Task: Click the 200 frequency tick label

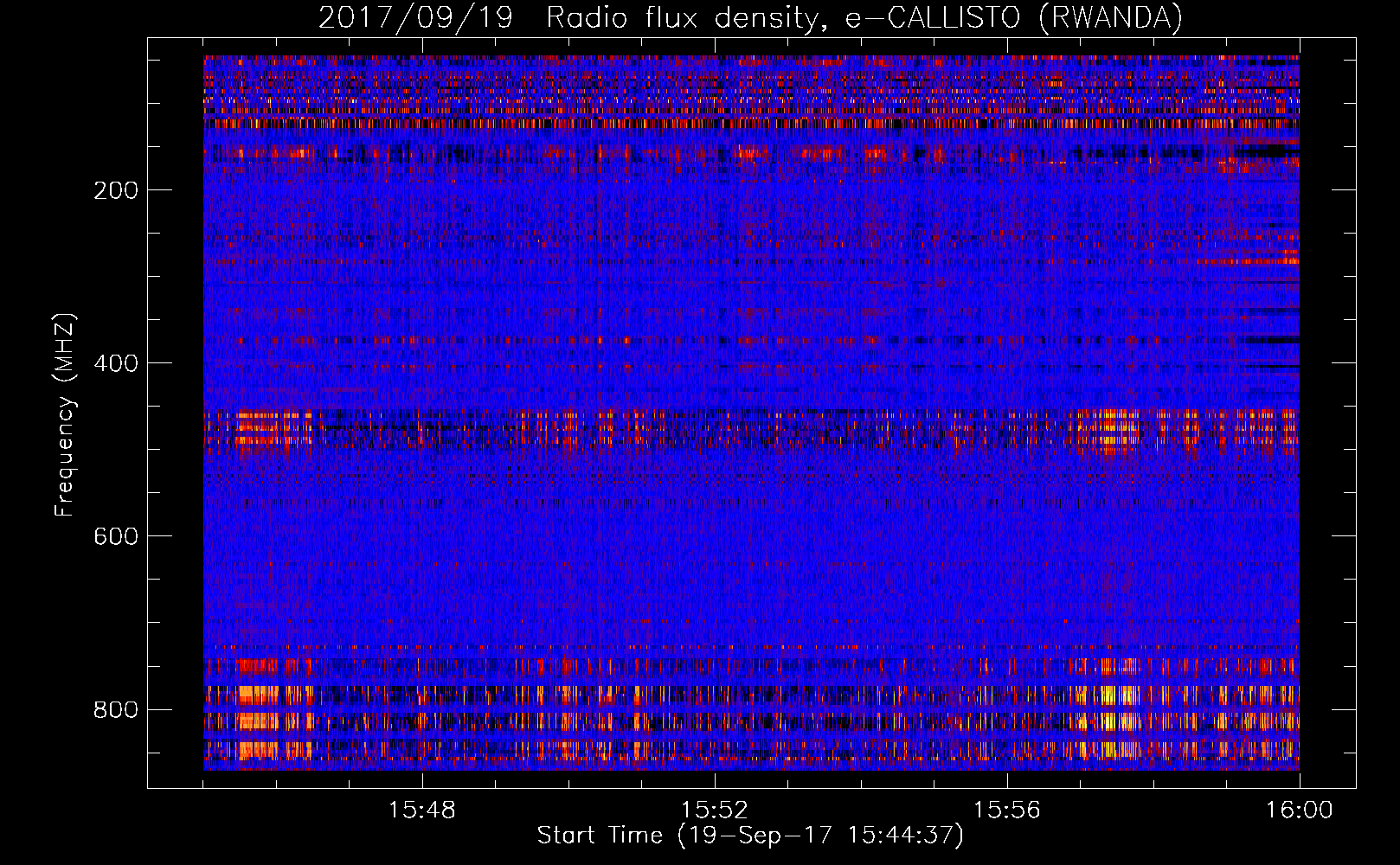Action: 116,190
